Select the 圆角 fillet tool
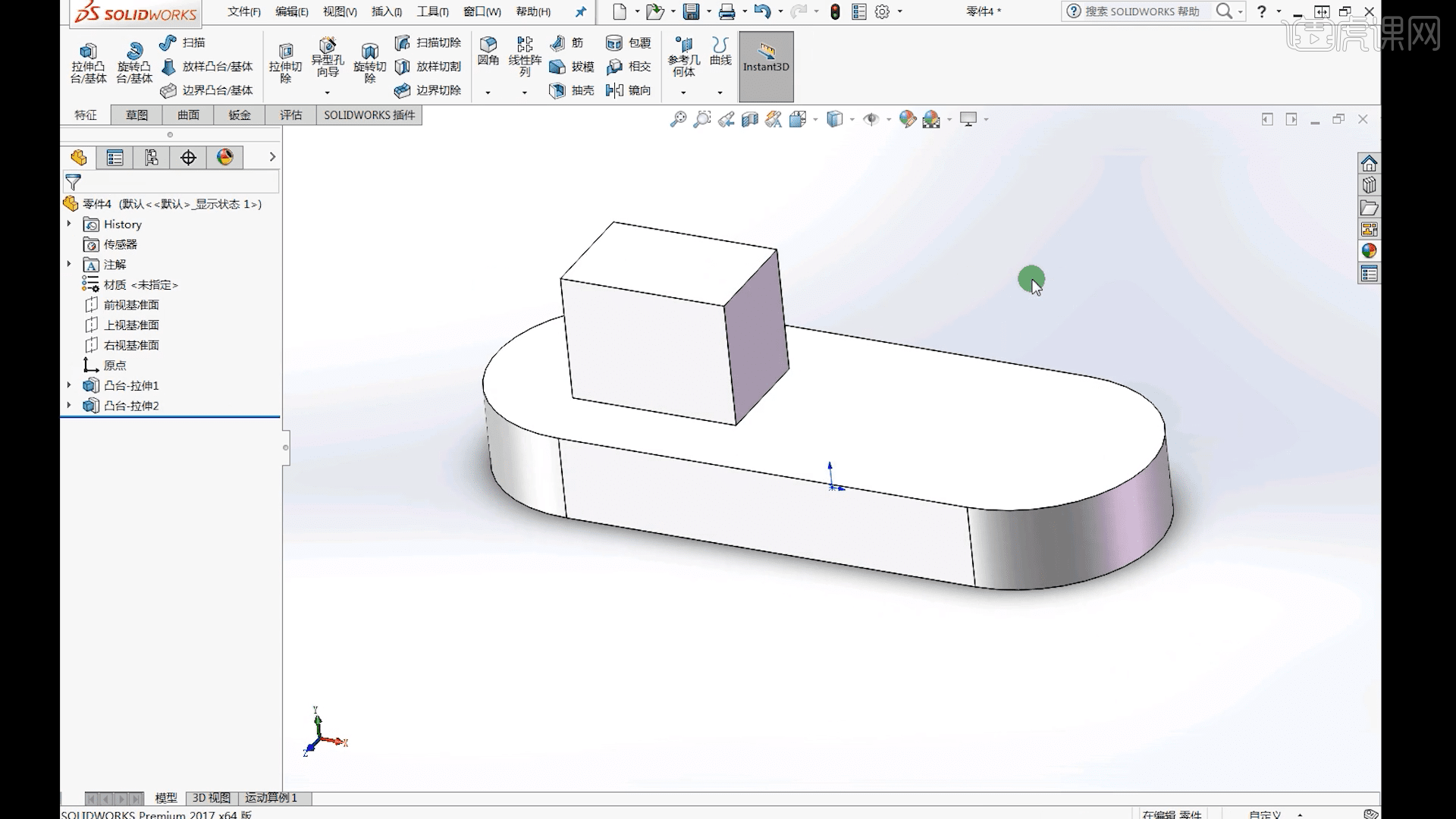The height and width of the screenshot is (819, 1456). 488,45
